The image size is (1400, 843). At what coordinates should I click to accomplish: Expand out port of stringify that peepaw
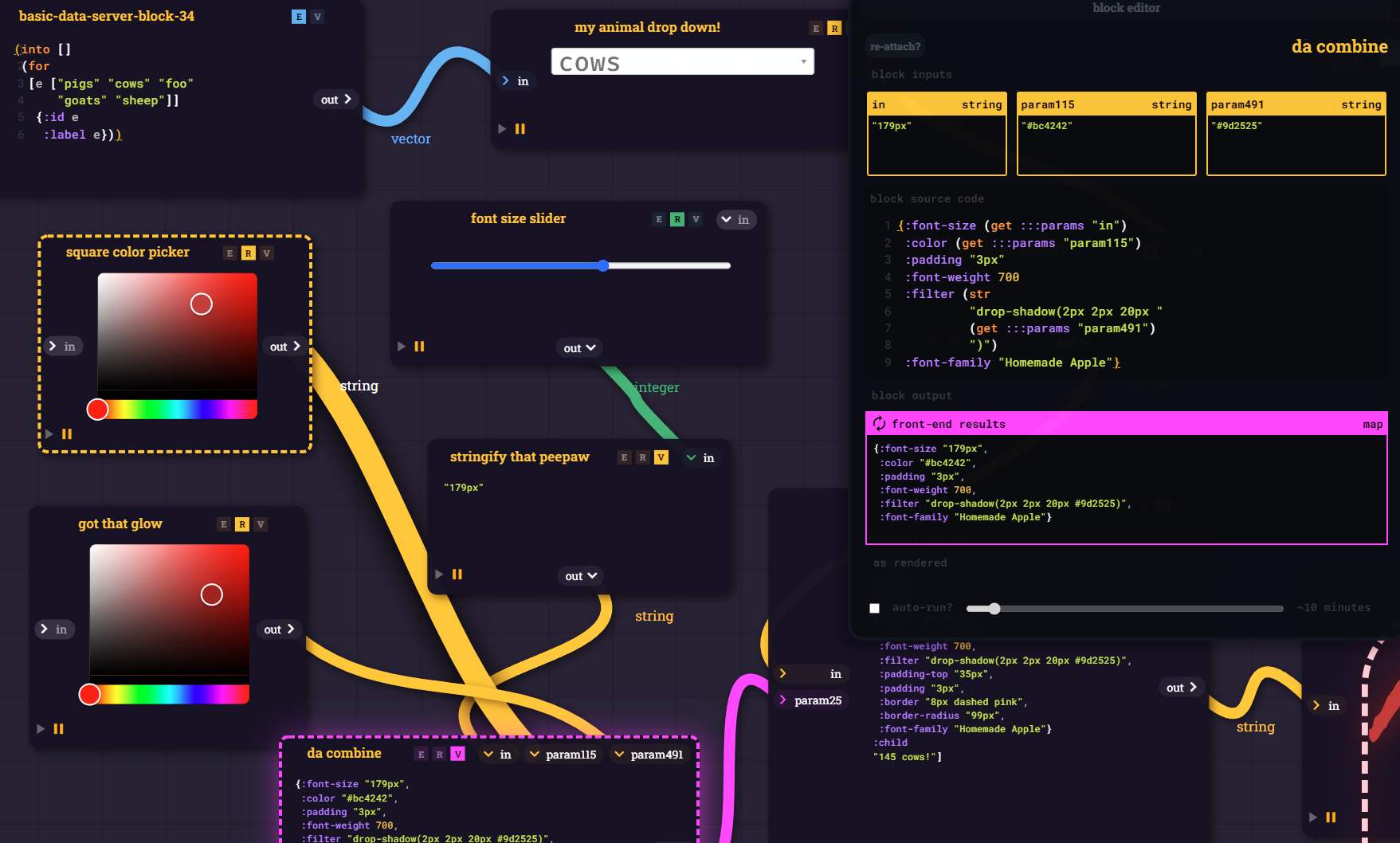(x=582, y=576)
